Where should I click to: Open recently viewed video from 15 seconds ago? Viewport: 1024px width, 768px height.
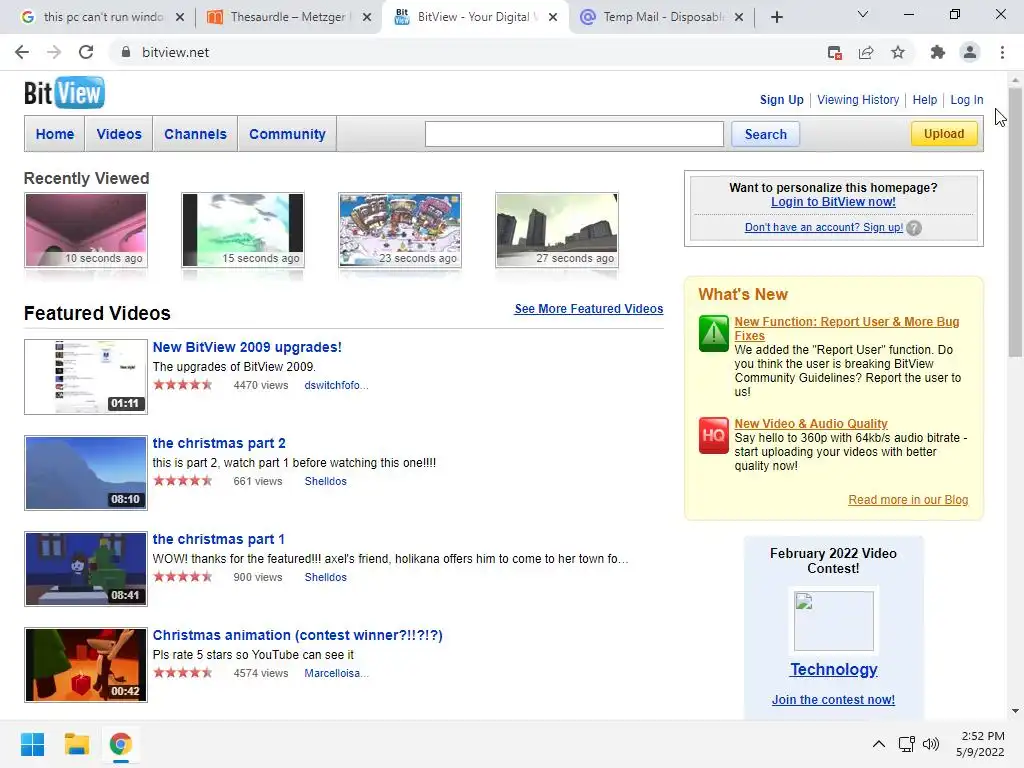[x=243, y=230]
